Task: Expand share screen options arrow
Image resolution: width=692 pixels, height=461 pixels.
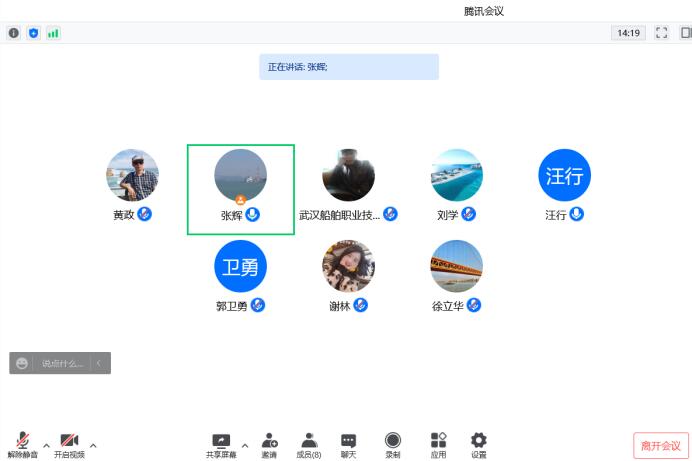Action: tap(245, 446)
